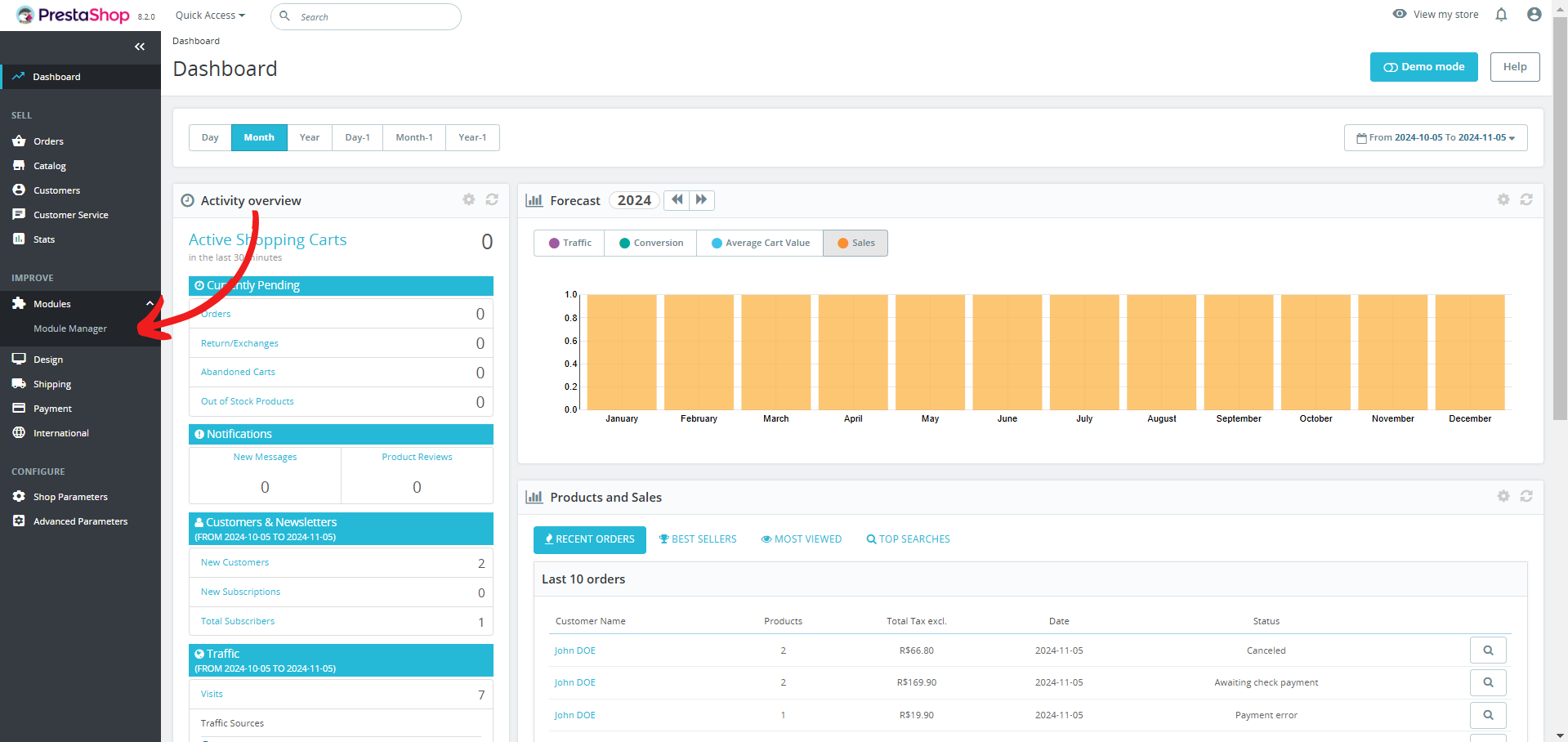Screen dimensions: 1568x742
Task: Select the Year time period tab
Action: point(309,137)
